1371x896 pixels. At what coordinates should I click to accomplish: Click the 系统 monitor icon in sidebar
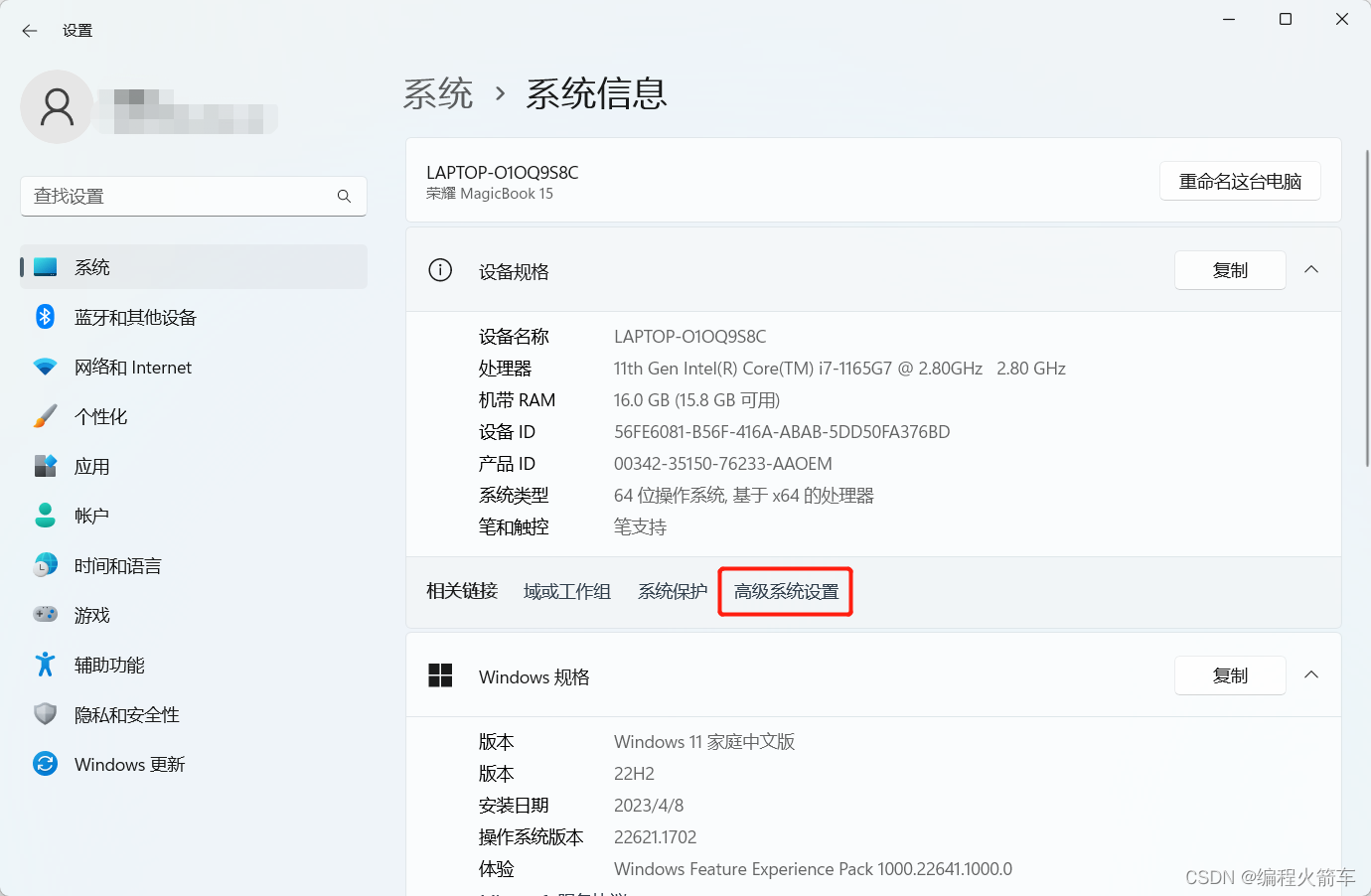(x=46, y=267)
